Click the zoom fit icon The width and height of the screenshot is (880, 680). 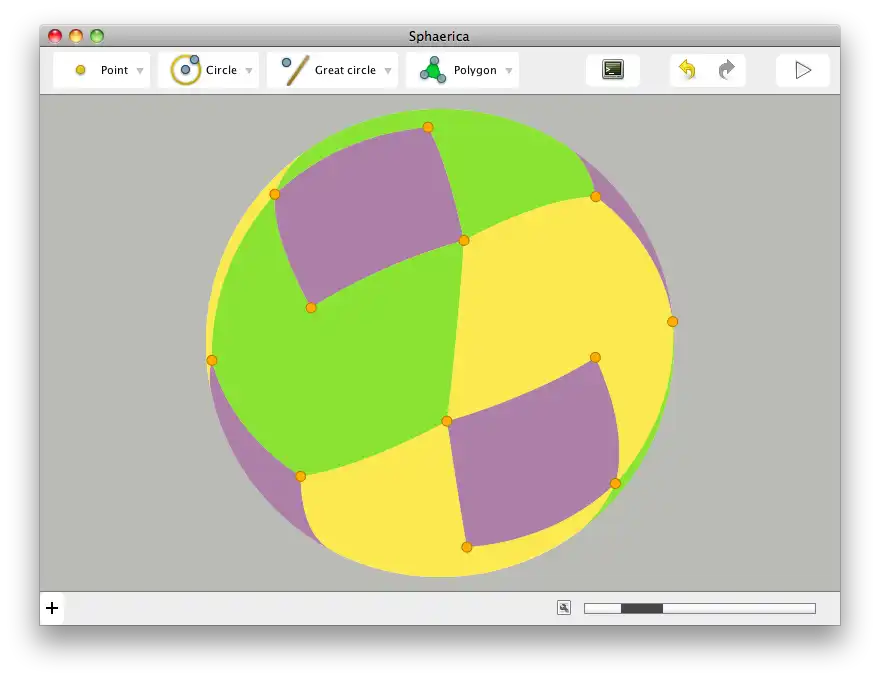click(564, 608)
